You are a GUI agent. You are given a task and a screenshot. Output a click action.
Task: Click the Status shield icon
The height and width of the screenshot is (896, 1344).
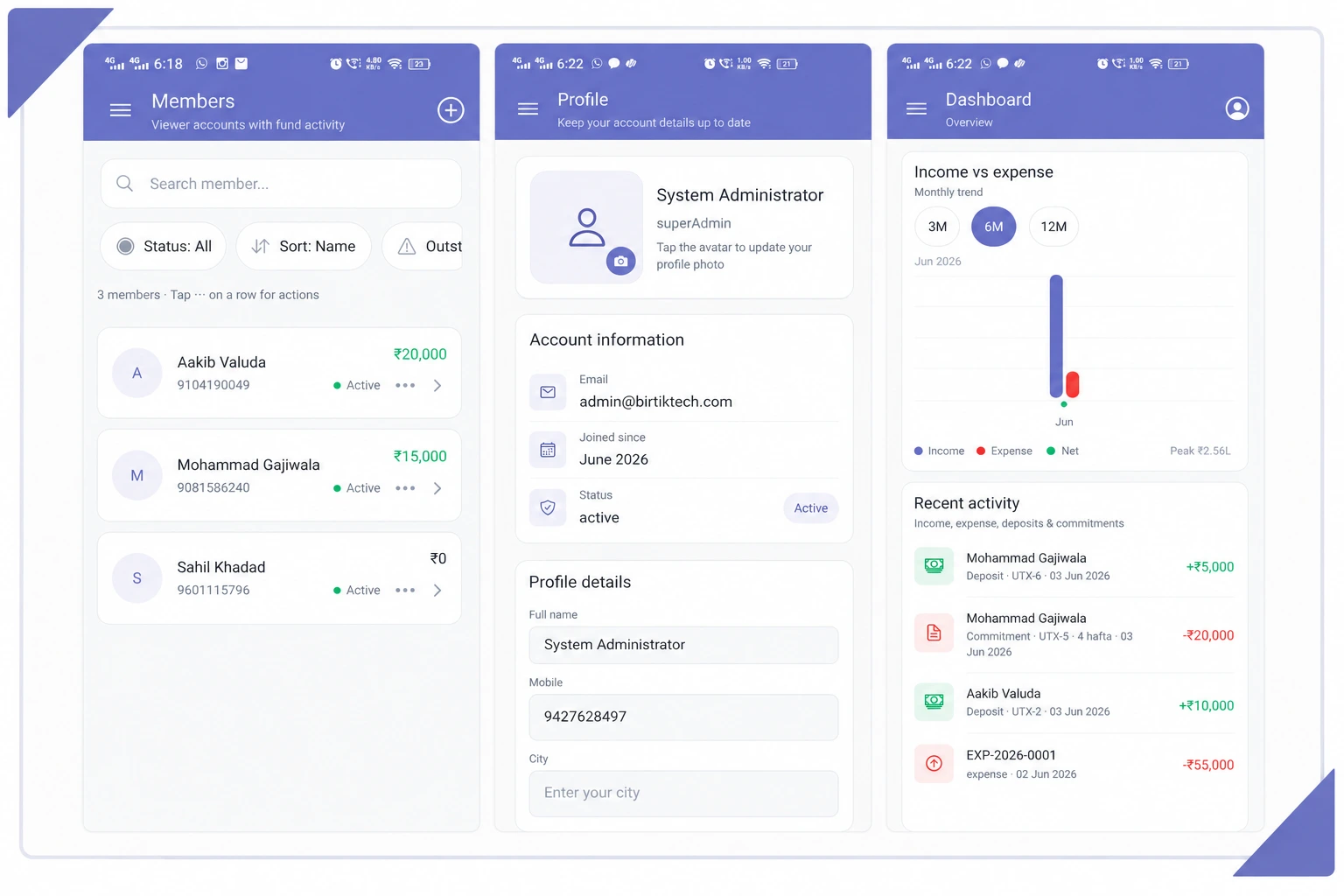coord(548,507)
